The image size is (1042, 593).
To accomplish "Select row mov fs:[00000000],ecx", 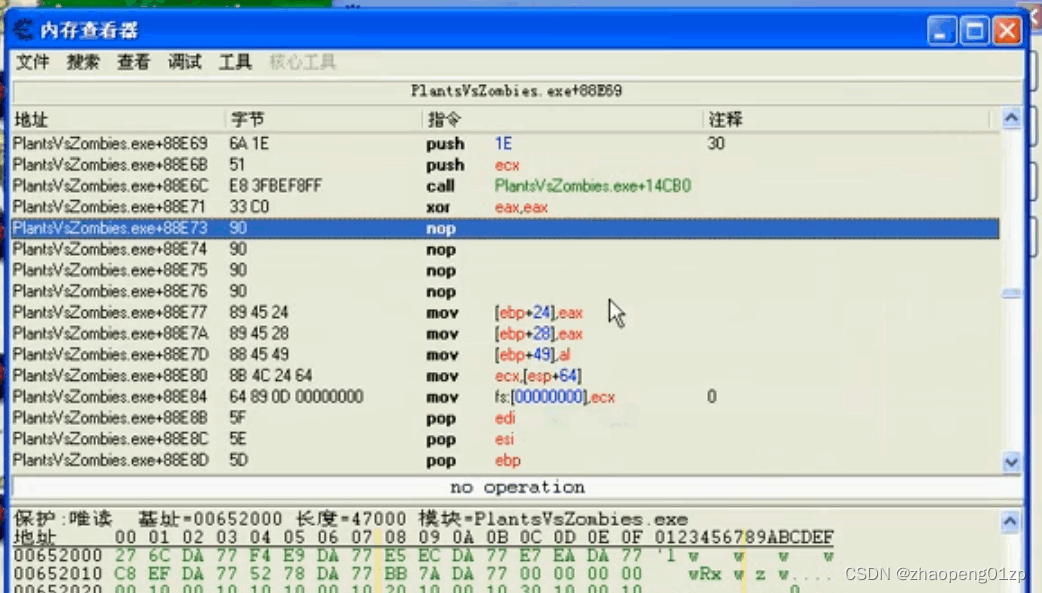I will (x=505, y=398).
